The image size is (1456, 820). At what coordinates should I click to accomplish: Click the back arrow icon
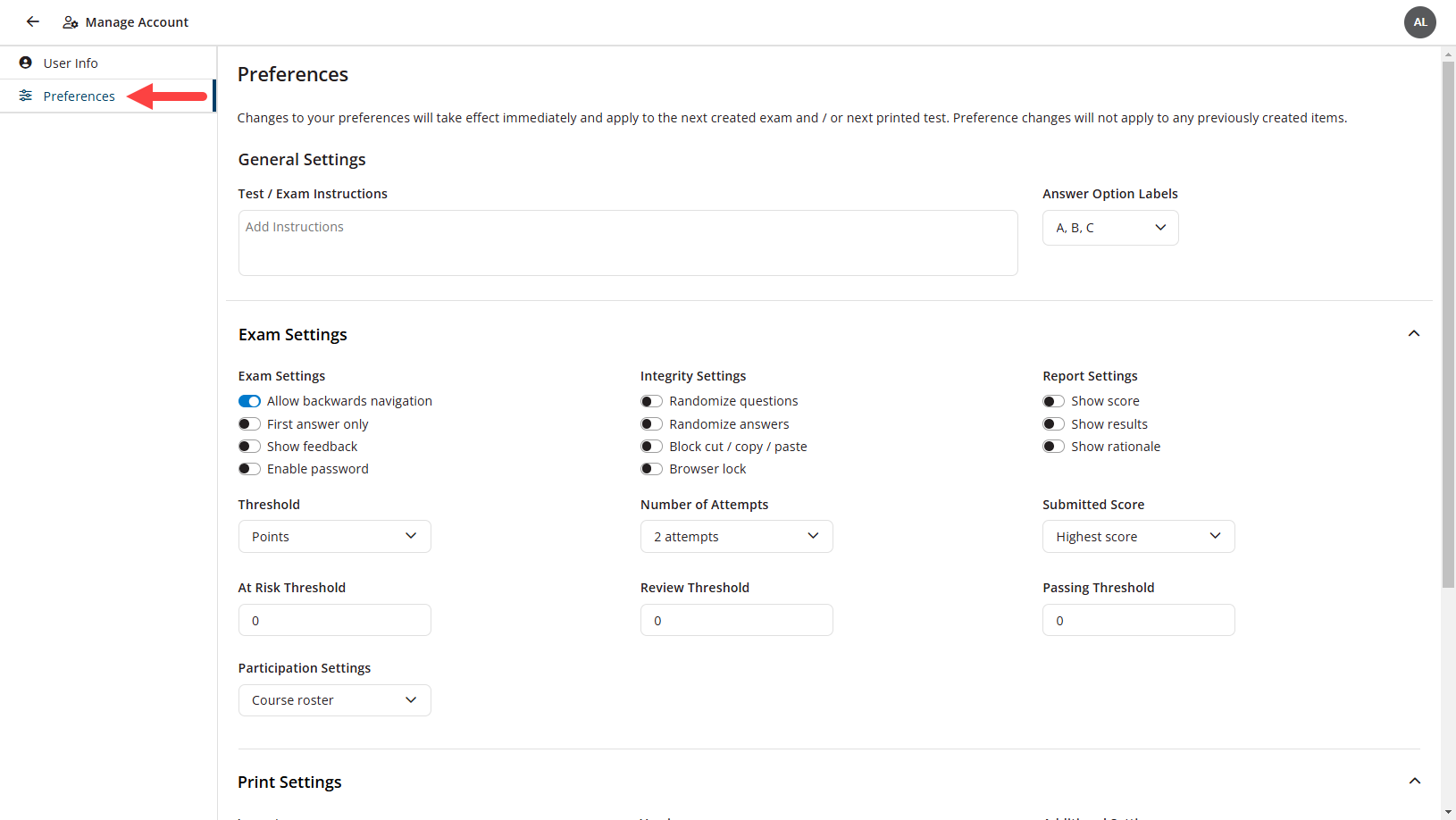pos(32,21)
